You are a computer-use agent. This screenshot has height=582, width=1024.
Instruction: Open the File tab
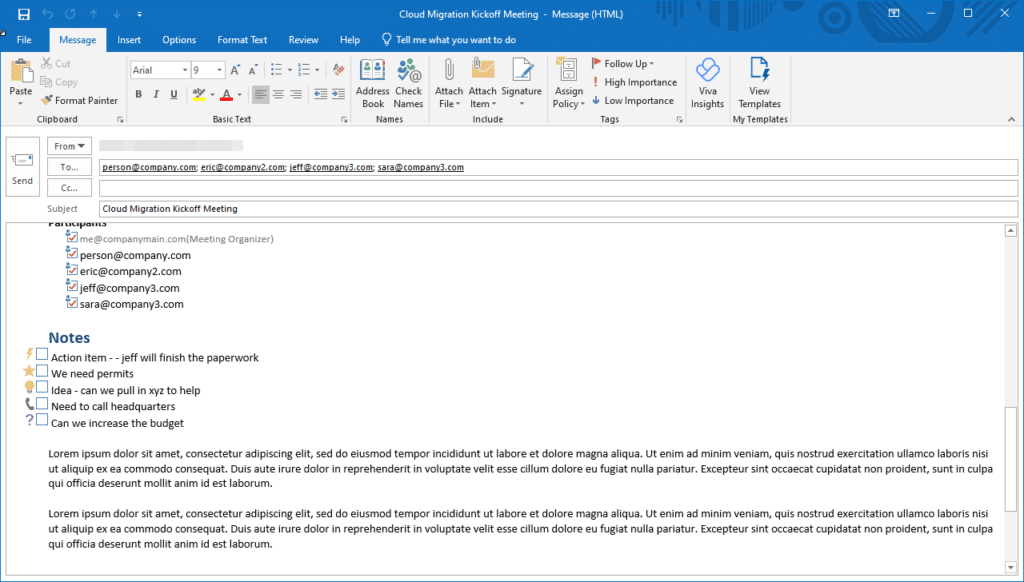pos(24,40)
